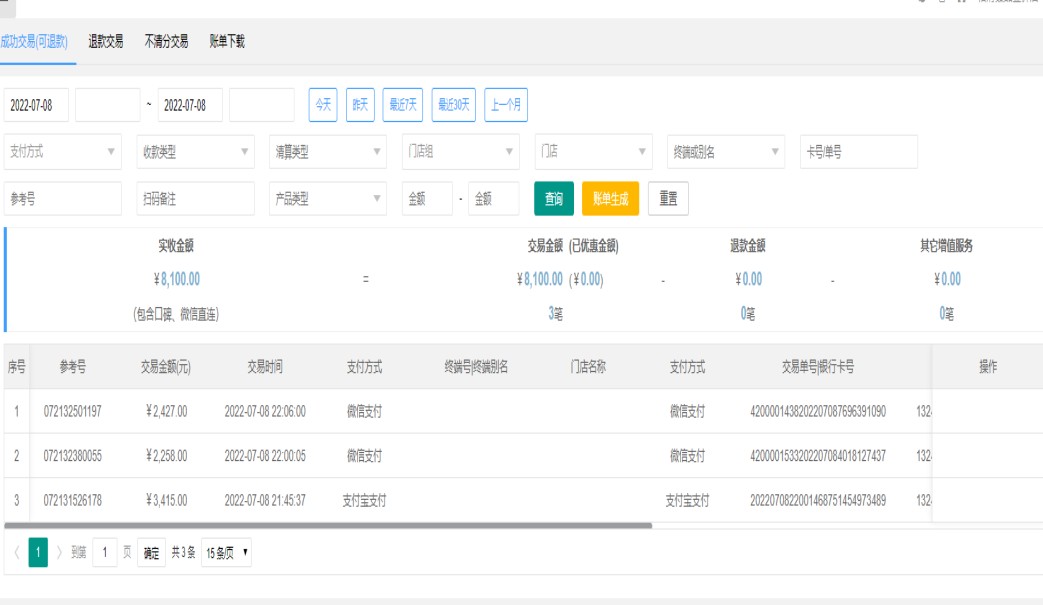
Task: Click the green 查询 search button
Action: point(553,198)
